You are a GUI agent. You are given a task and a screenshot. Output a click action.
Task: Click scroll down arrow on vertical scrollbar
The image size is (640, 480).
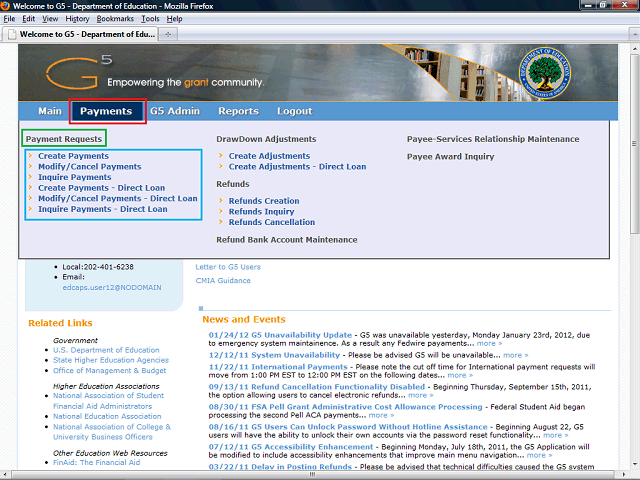(635, 464)
